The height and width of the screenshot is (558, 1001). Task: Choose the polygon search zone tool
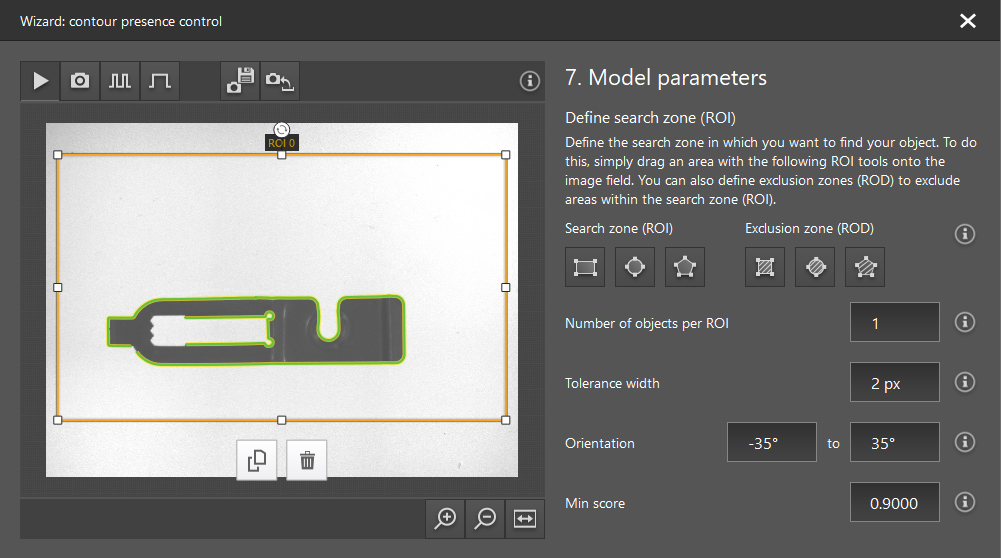click(685, 267)
